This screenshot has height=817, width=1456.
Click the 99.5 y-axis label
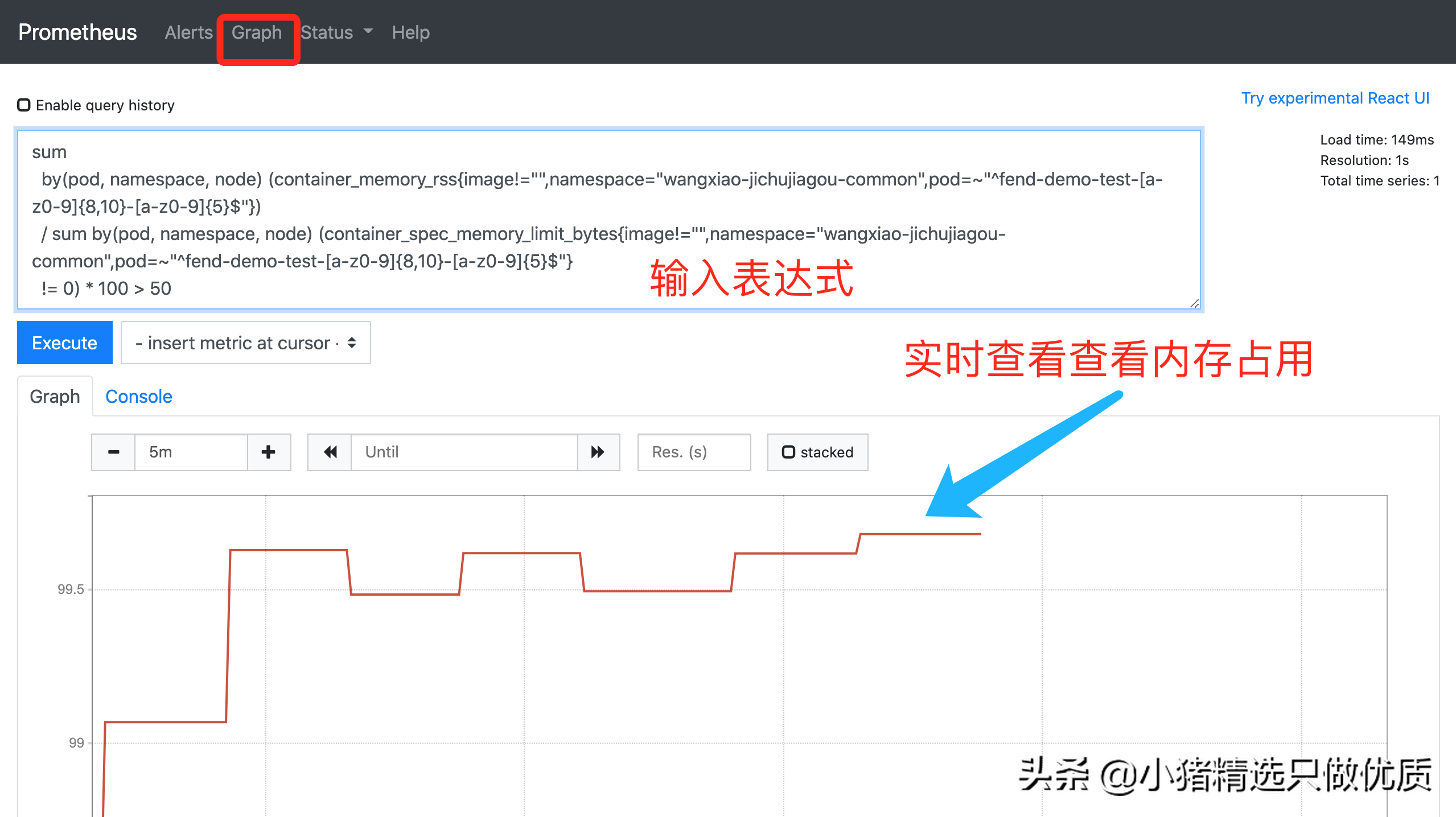pos(71,589)
